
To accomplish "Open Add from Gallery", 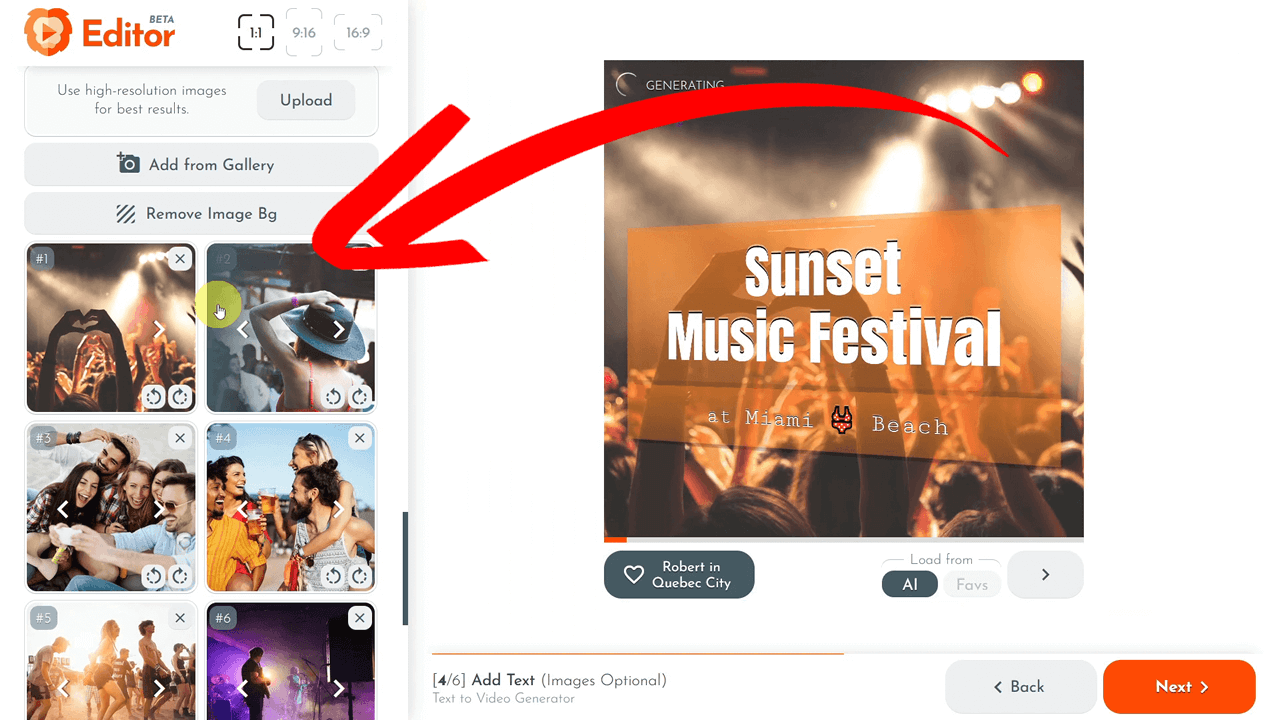I will (x=201, y=165).
